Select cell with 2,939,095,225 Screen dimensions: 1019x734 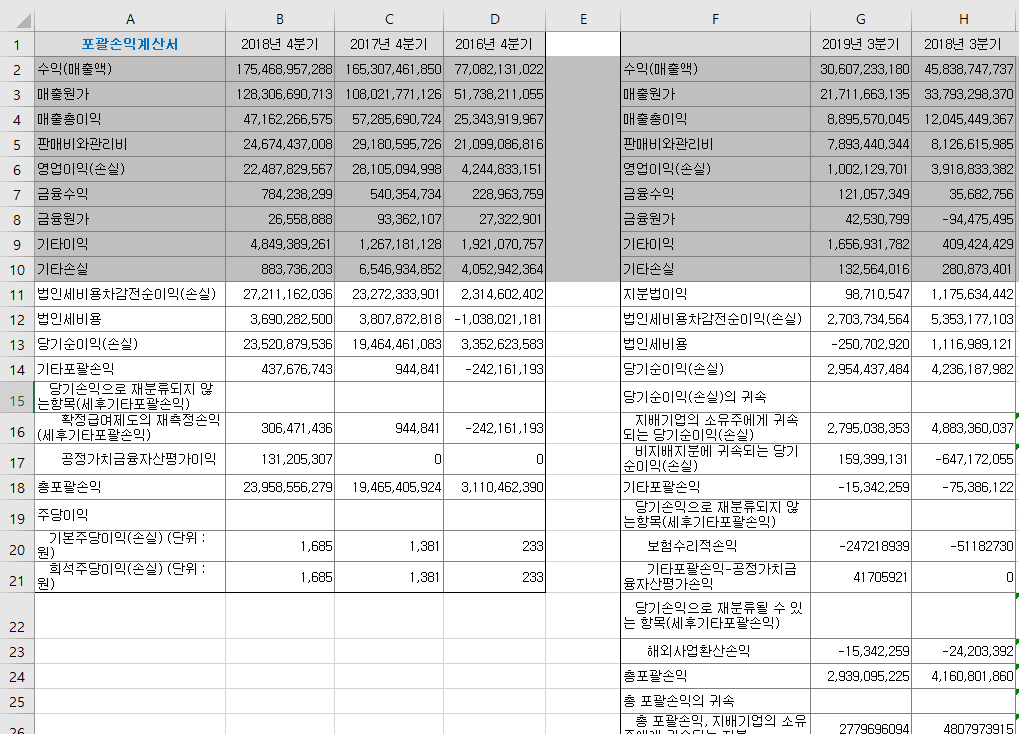click(x=861, y=676)
